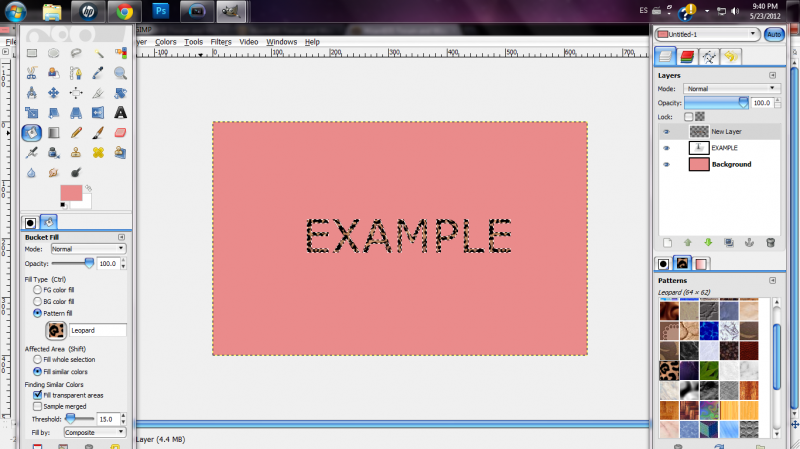800x449 pixels.
Task: Open the Colors menu
Action: tap(166, 42)
